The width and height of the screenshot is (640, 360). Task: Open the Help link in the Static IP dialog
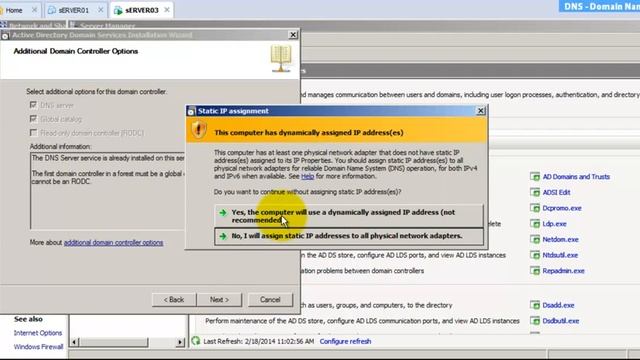tap(307, 176)
